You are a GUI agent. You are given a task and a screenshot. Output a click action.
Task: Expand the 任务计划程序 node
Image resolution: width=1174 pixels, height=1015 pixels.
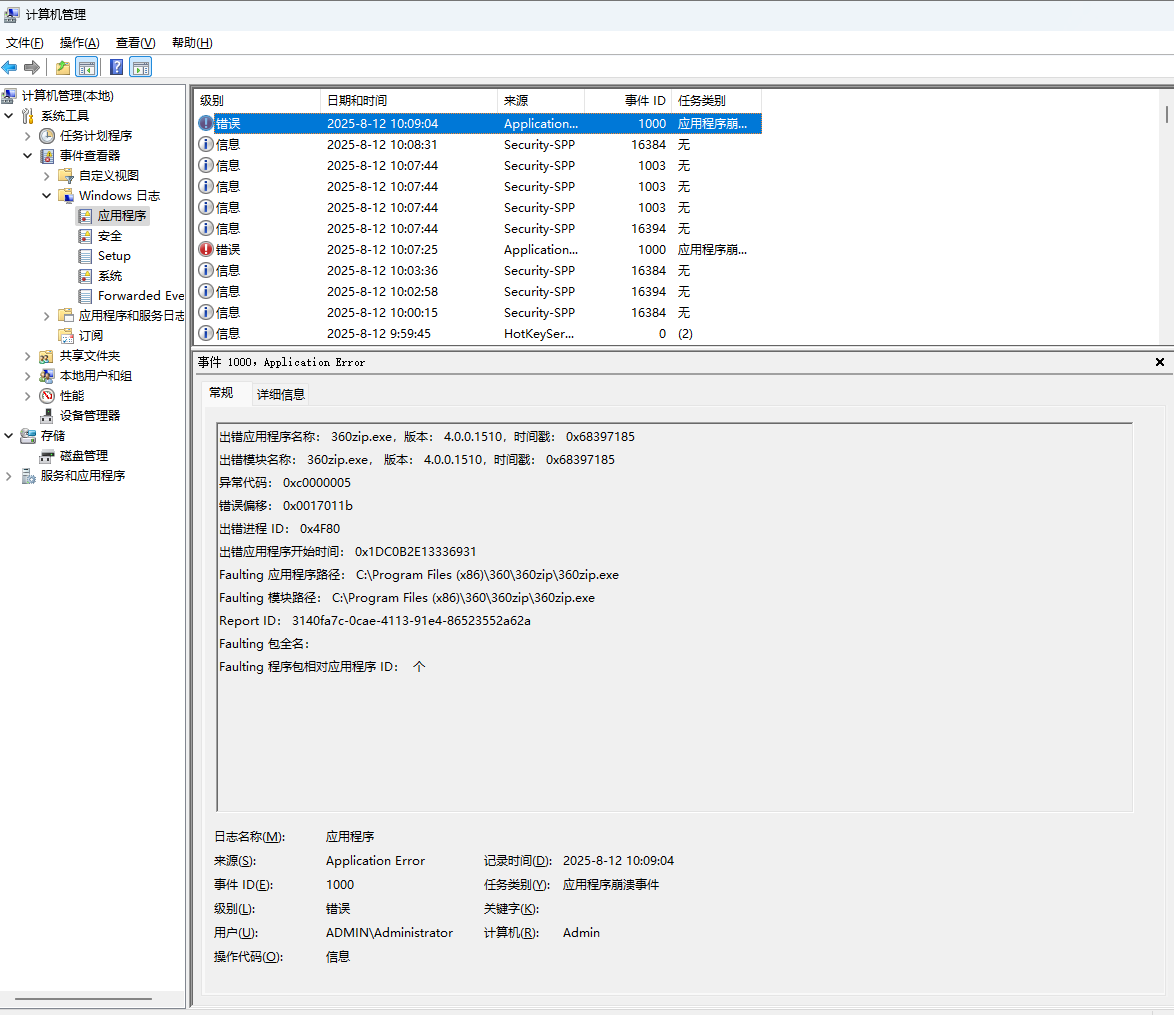click(x=28, y=135)
